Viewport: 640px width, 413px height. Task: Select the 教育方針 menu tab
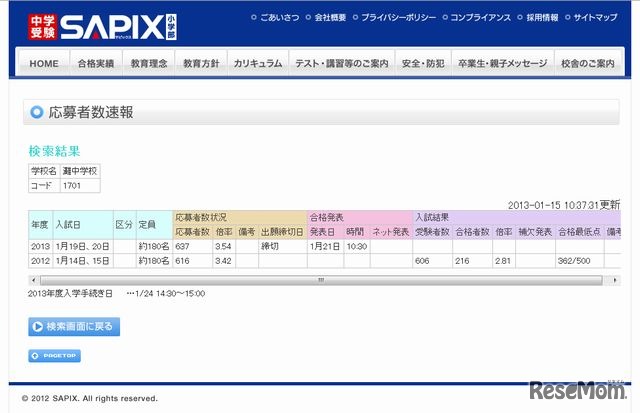click(x=201, y=63)
